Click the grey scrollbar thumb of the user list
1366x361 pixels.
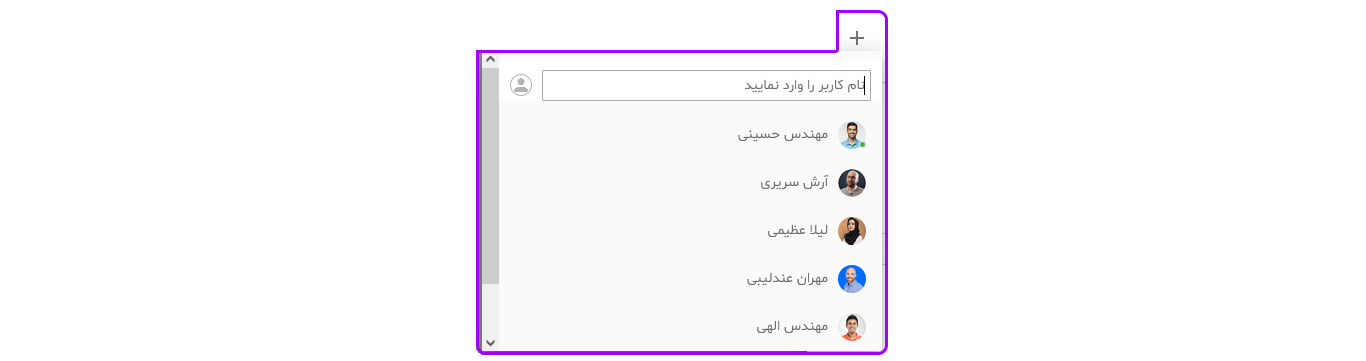(490, 175)
